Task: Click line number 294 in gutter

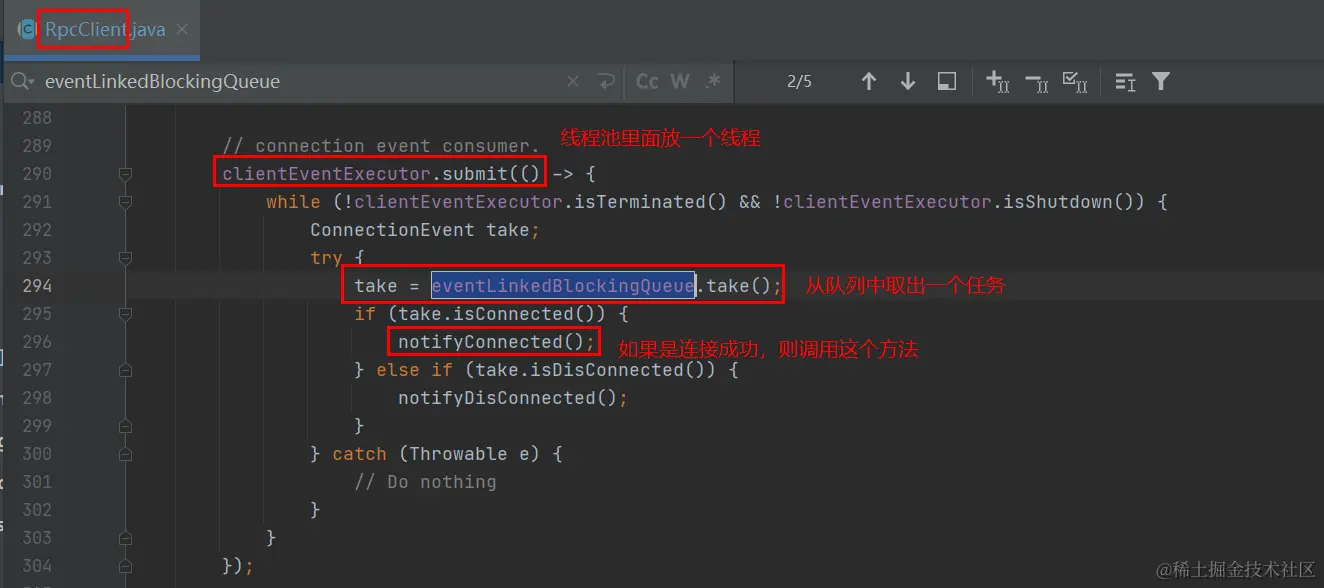Action: point(37,286)
